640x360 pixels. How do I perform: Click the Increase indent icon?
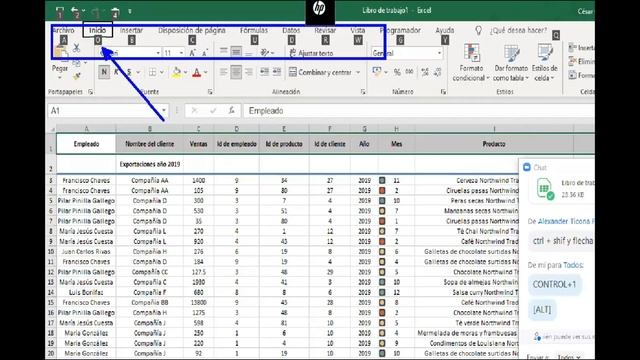[277, 72]
